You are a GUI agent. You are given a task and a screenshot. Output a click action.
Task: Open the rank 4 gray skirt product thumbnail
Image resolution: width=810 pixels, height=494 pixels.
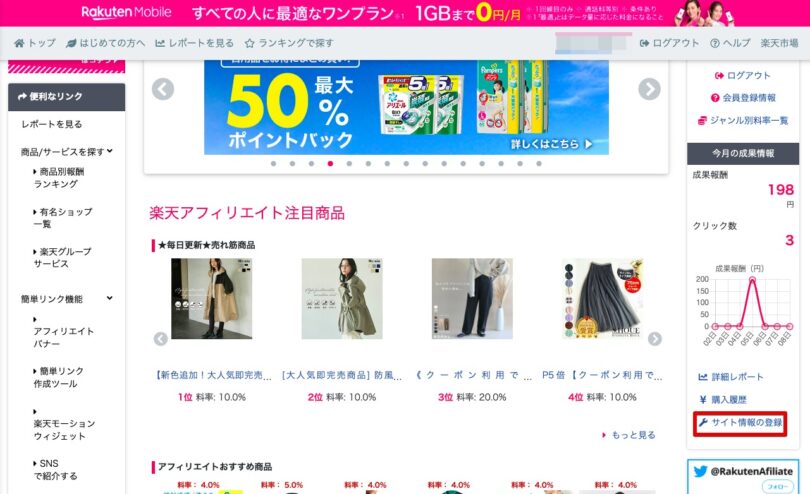point(602,299)
